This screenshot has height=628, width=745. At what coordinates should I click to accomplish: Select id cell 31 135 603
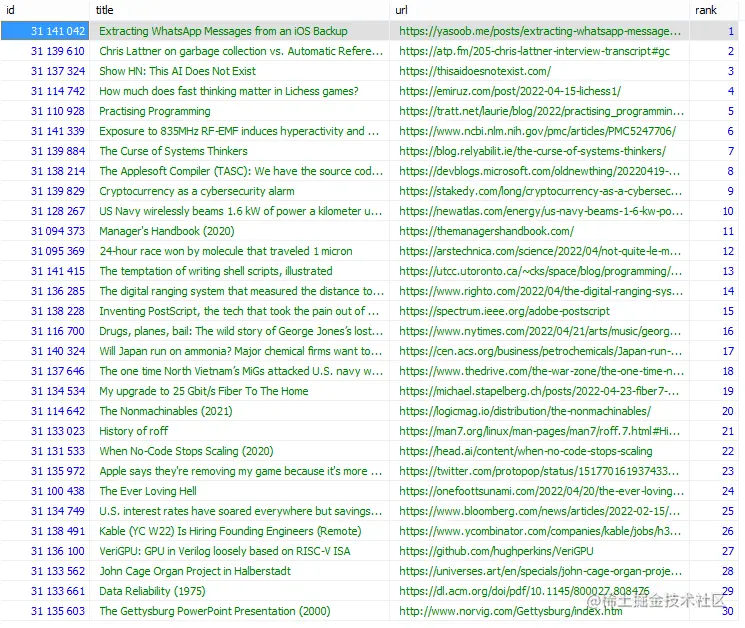[x=45, y=611]
